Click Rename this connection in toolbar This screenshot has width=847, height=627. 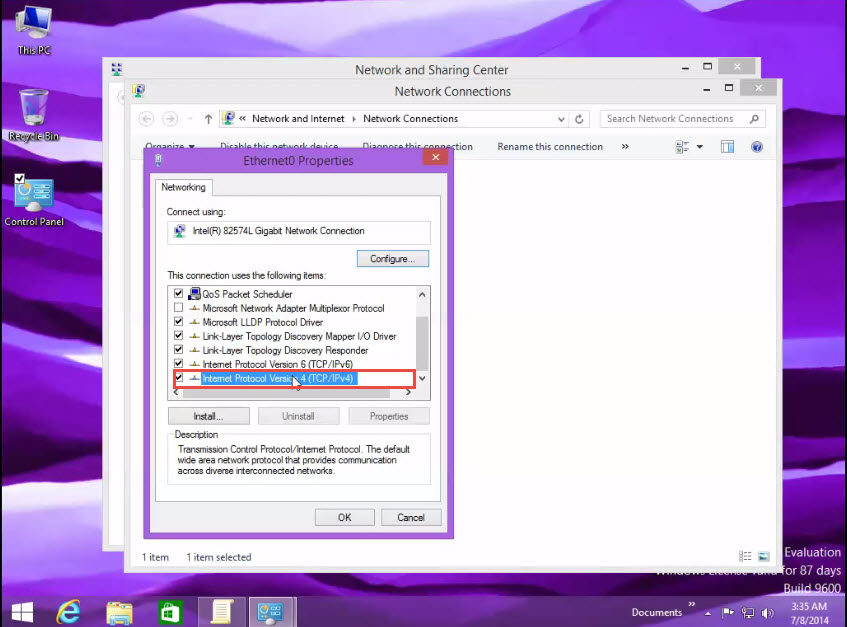pyautogui.click(x=550, y=146)
